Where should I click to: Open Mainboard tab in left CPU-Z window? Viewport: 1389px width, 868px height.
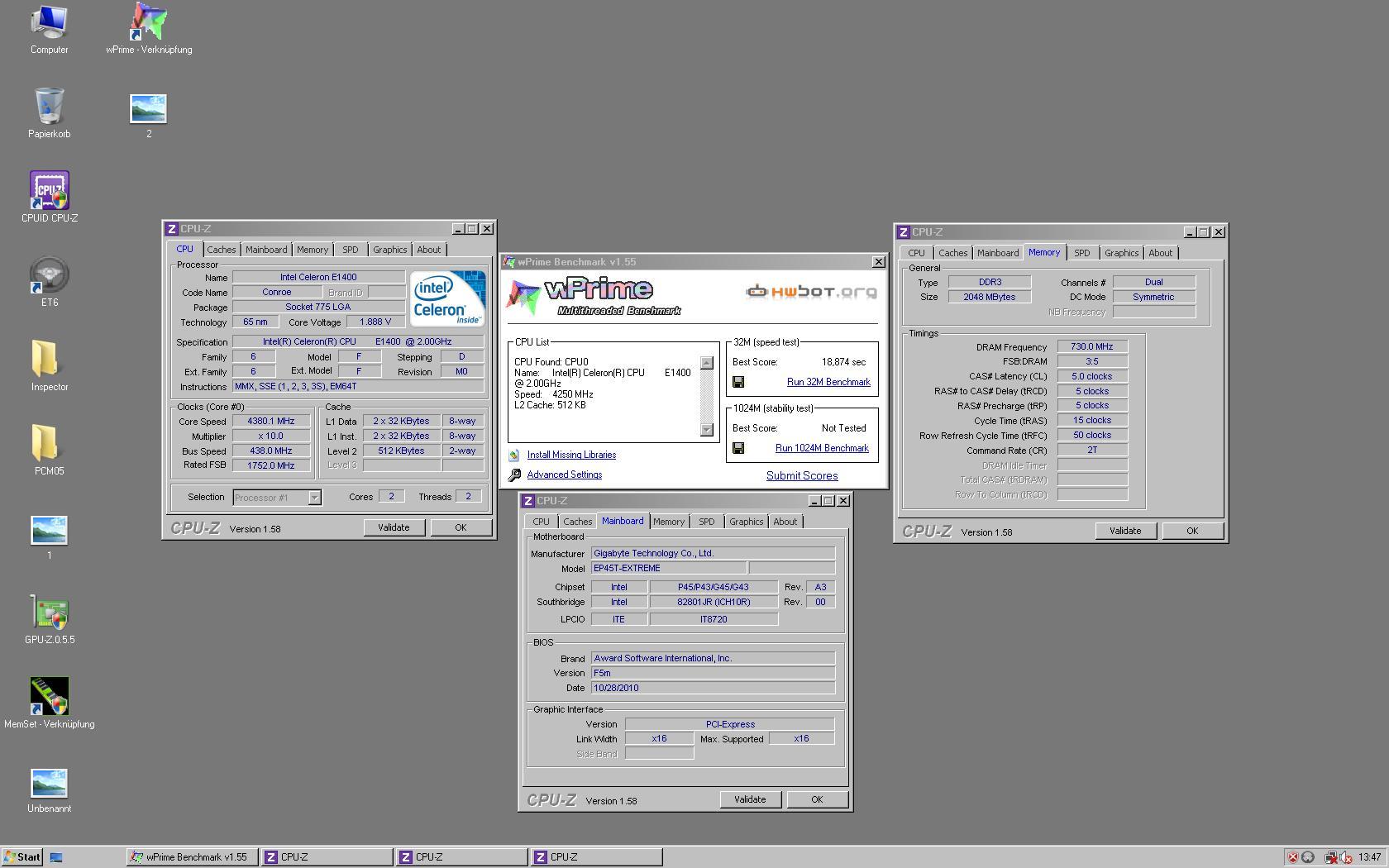[266, 250]
